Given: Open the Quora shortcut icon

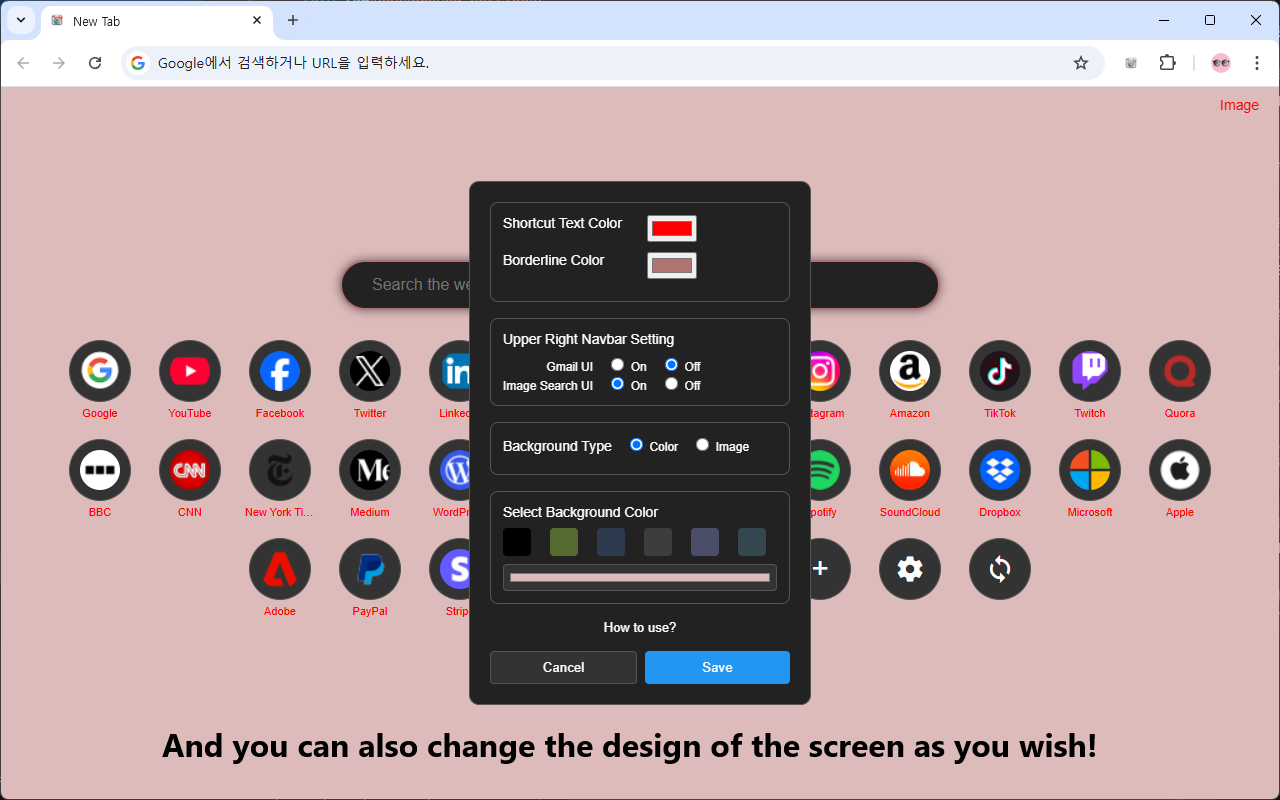Looking at the screenshot, I should click(x=1180, y=371).
